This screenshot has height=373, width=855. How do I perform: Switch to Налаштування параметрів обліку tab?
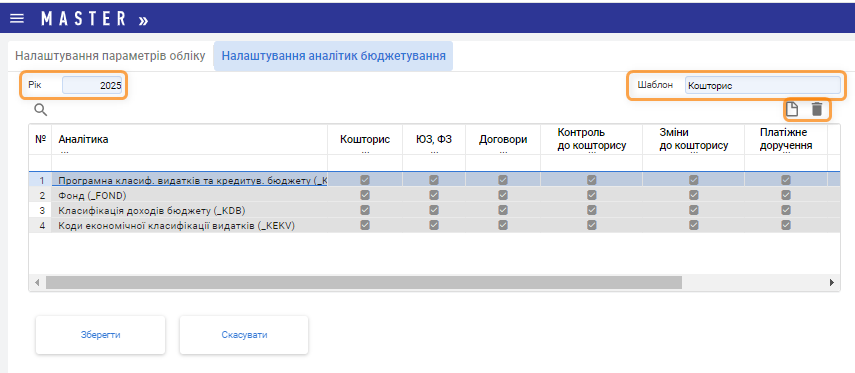(x=110, y=56)
